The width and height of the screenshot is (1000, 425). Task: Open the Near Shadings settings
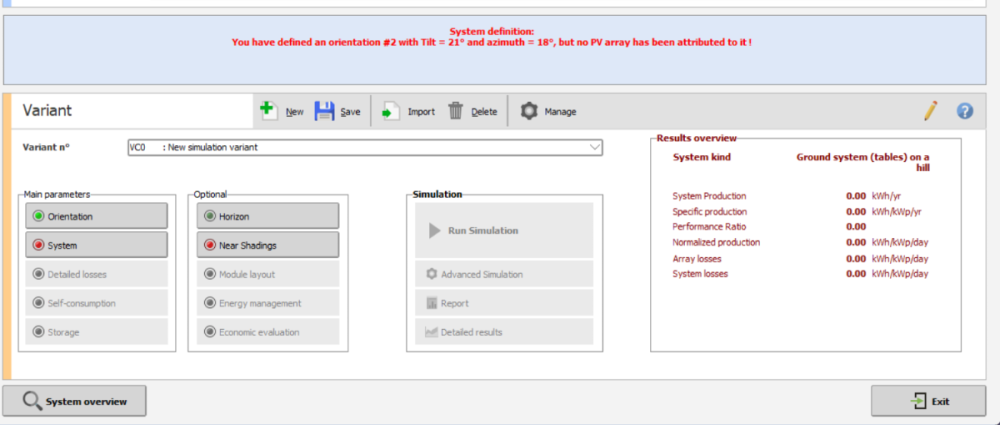pyautogui.click(x=267, y=245)
